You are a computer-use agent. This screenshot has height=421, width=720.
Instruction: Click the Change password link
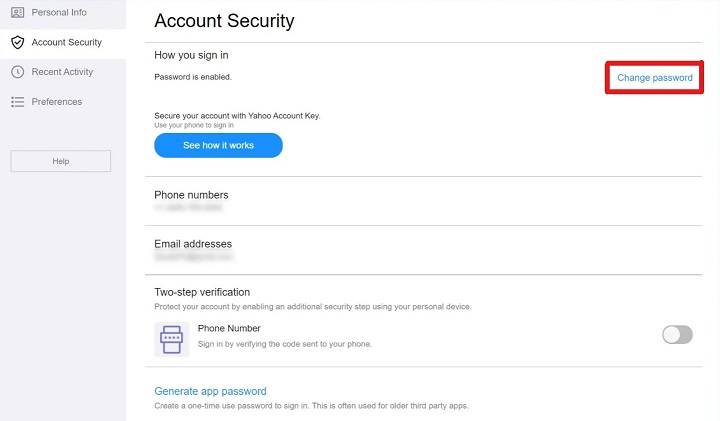(x=654, y=78)
